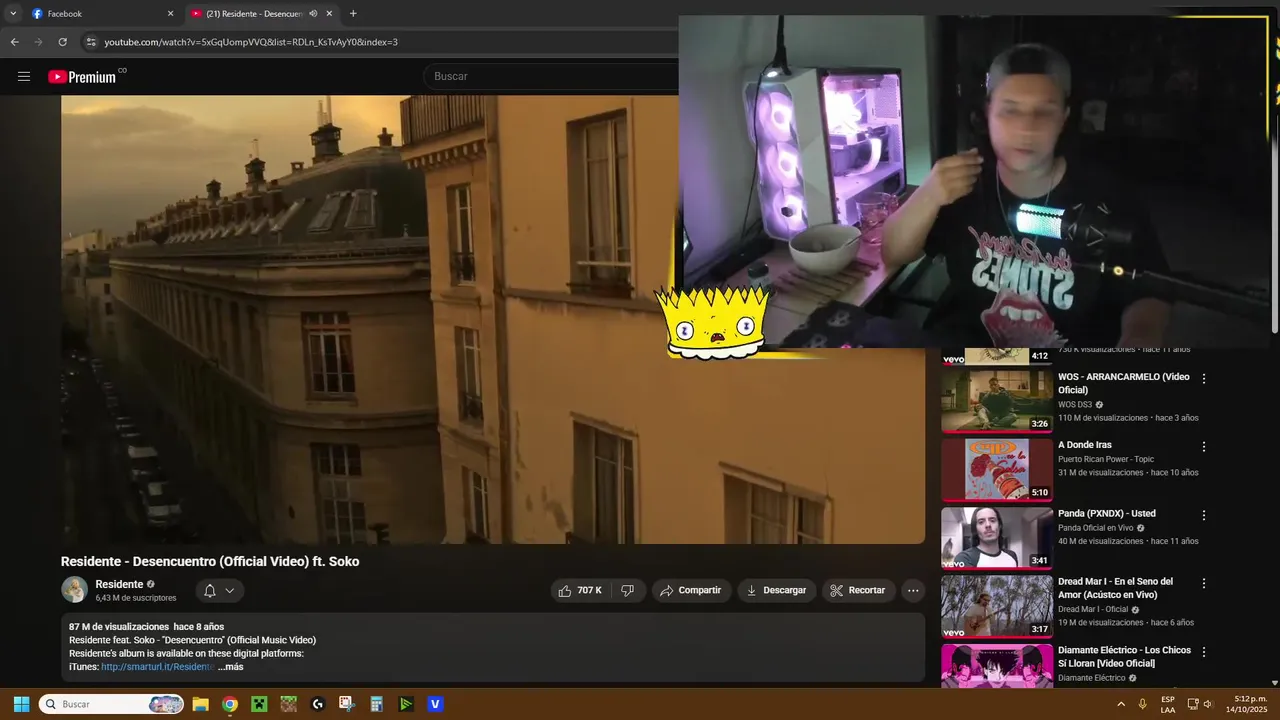Switch ESP LAA keyboard language

[x=1168, y=704]
